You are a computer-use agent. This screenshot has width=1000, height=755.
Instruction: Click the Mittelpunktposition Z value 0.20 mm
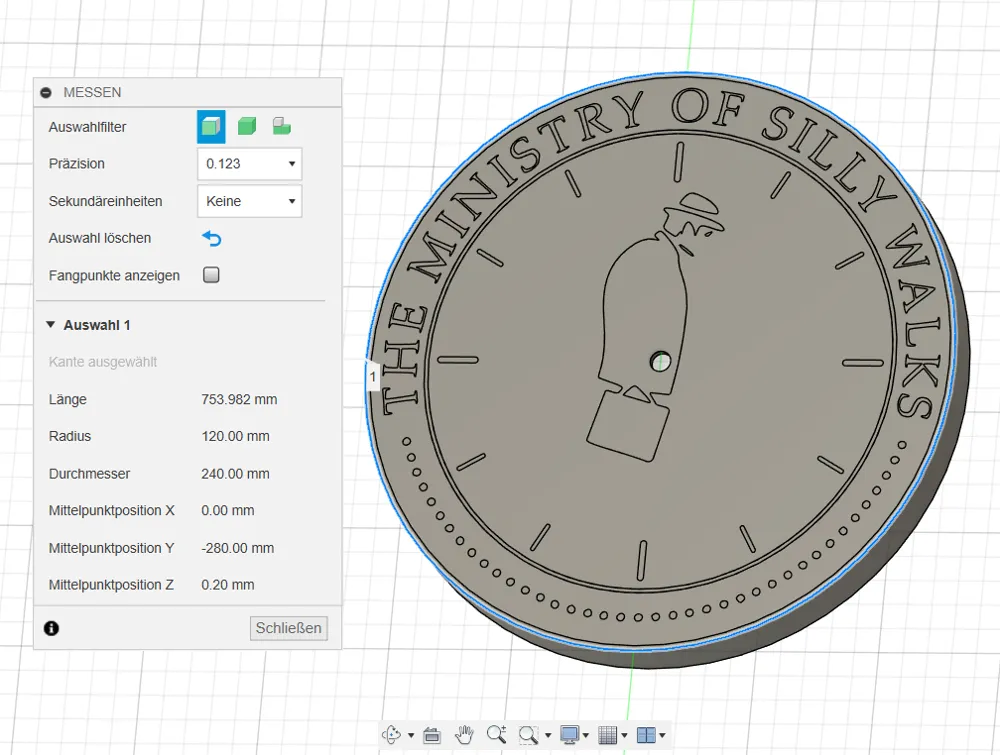pyautogui.click(x=228, y=585)
